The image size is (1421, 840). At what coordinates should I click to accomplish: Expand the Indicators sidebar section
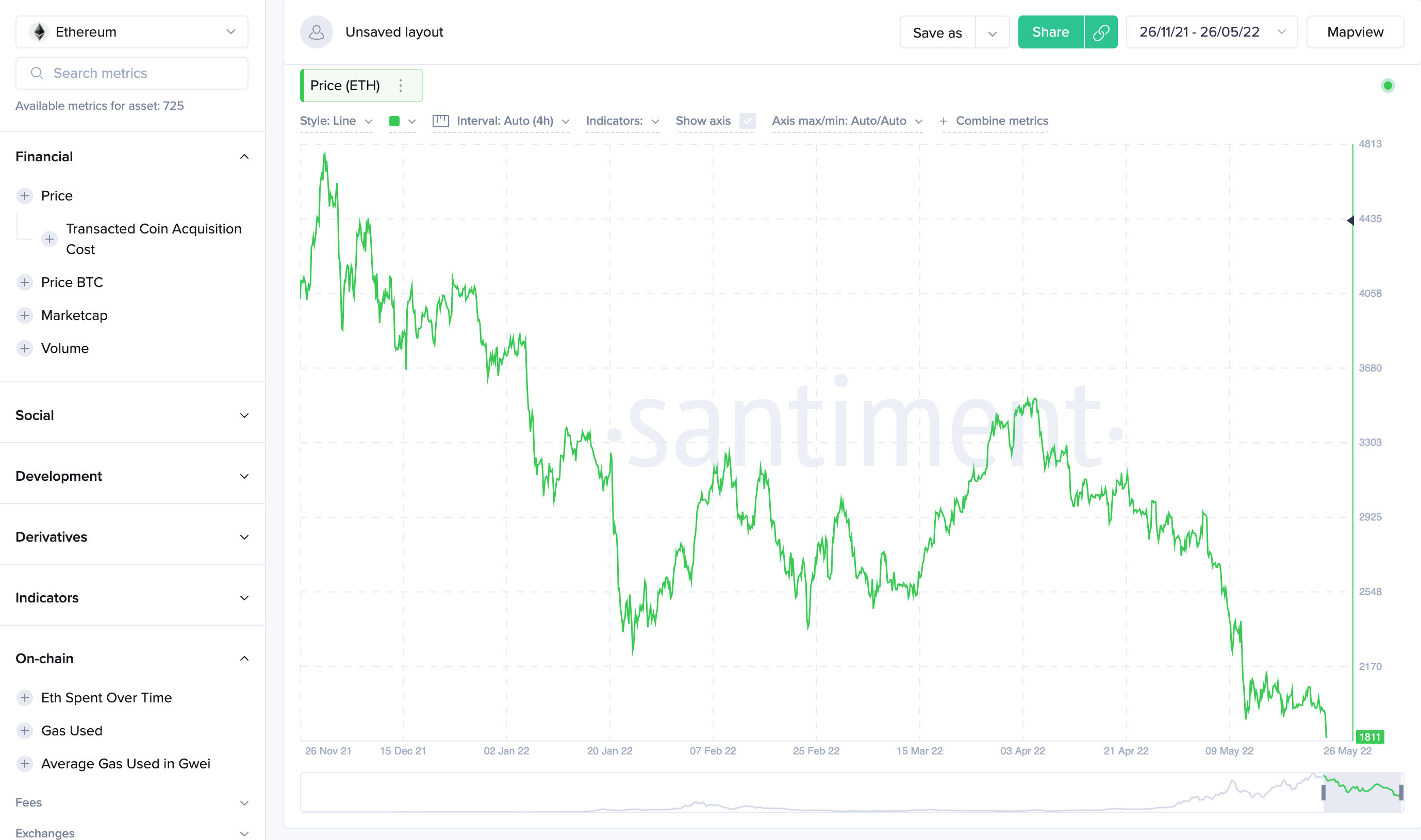(x=132, y=598)
